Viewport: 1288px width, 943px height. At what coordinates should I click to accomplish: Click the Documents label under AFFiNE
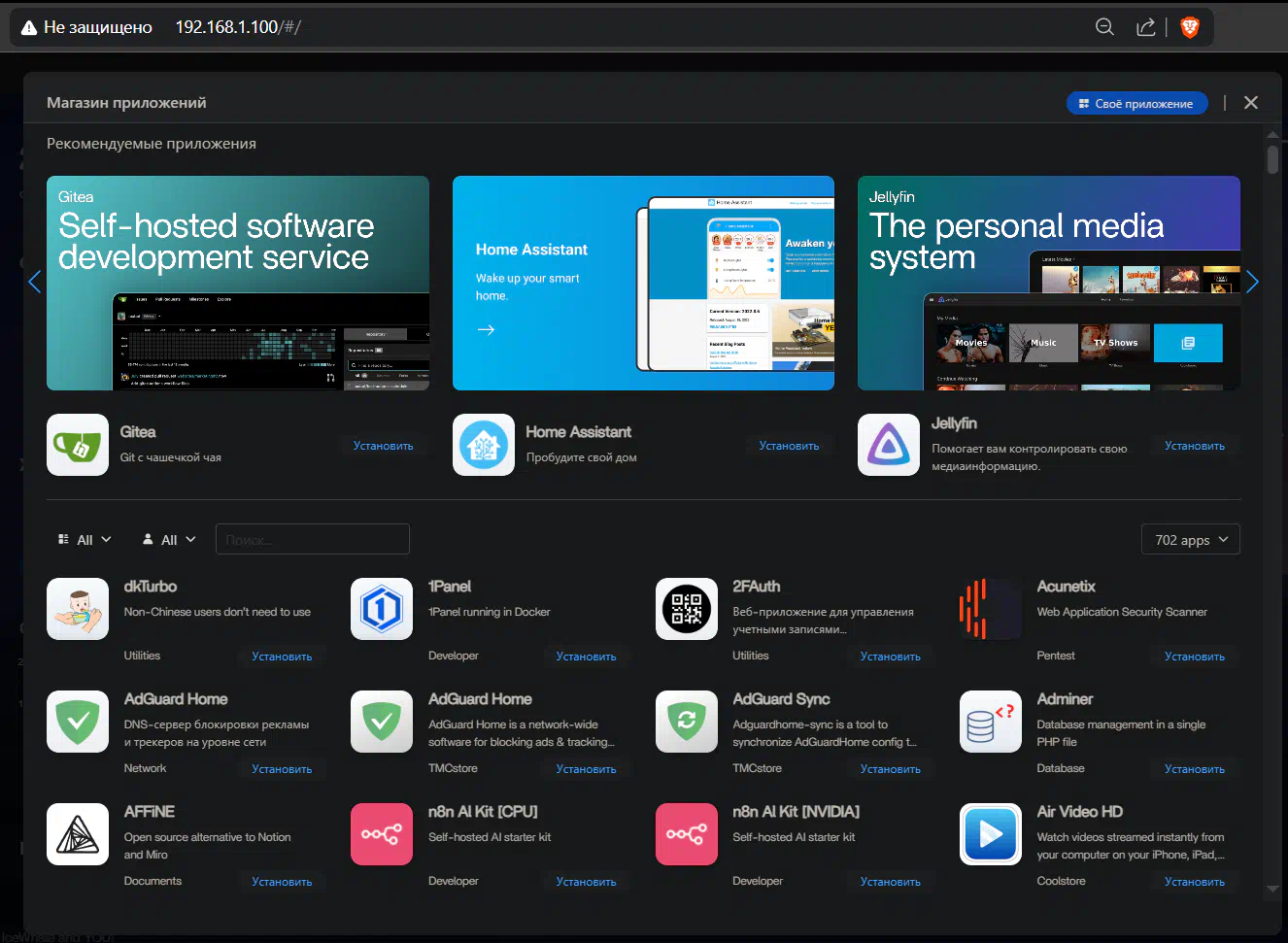pos(153,881)
